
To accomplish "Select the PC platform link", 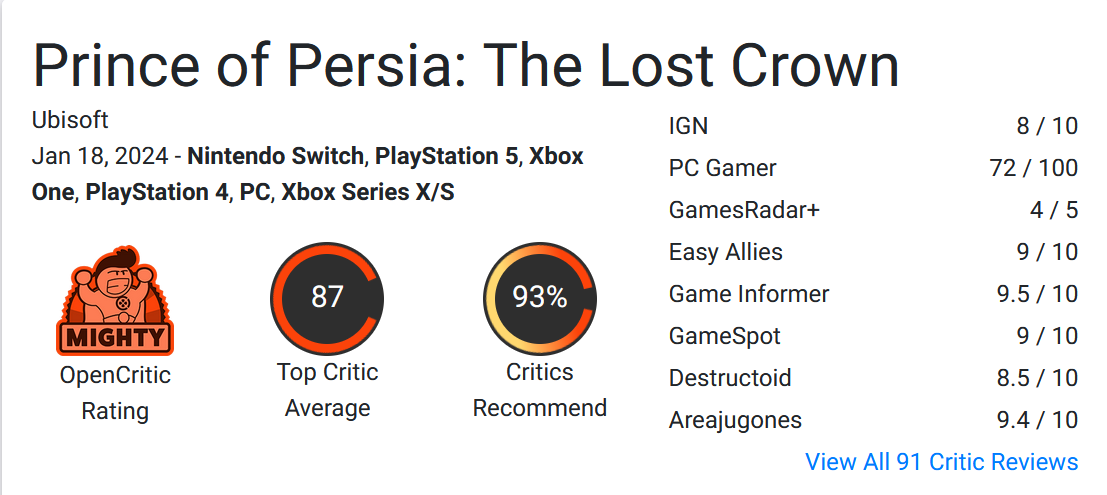I will pos(256,193).
